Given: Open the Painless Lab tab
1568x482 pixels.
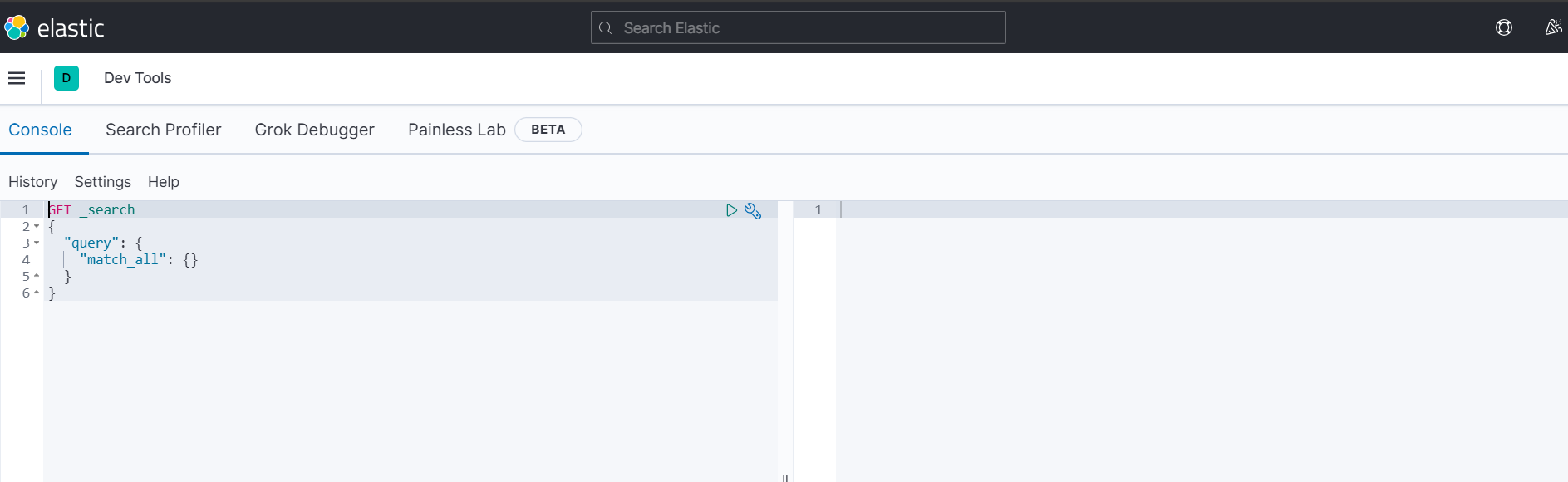Looking at the screenshot, I should pyautogui.click(x=457, y=130).
